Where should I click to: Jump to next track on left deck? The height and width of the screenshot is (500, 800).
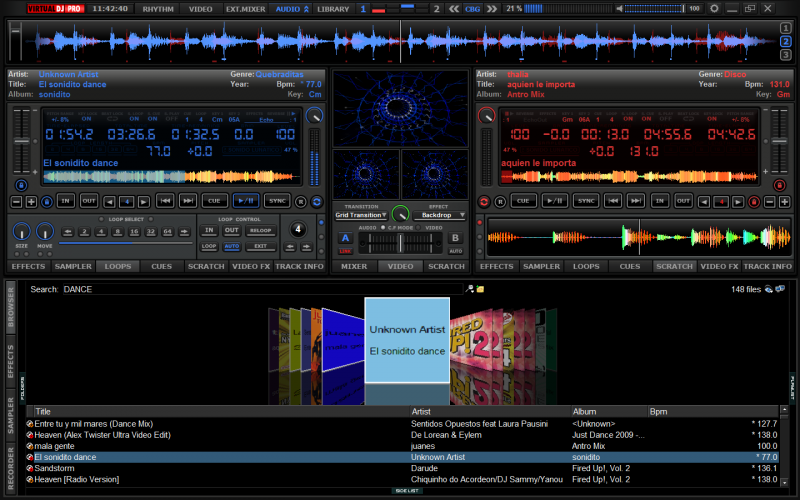[x=188, y=201]
